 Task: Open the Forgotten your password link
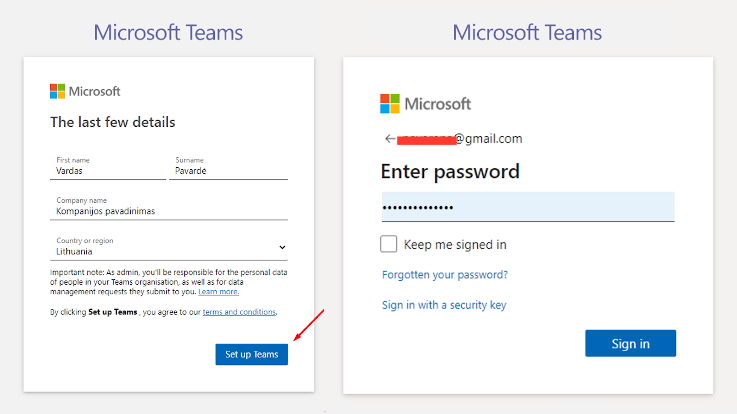coord(444,274)
